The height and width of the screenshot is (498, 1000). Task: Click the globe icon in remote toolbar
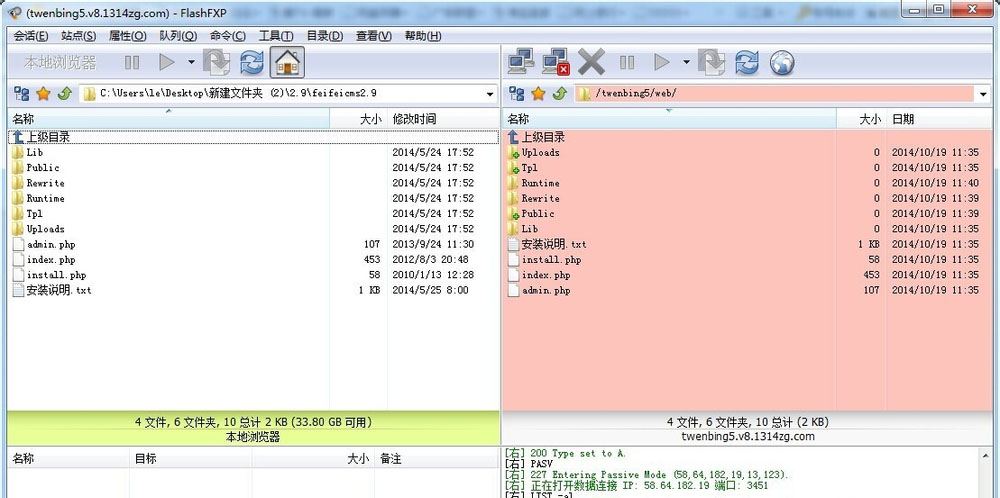pos(782,62)
